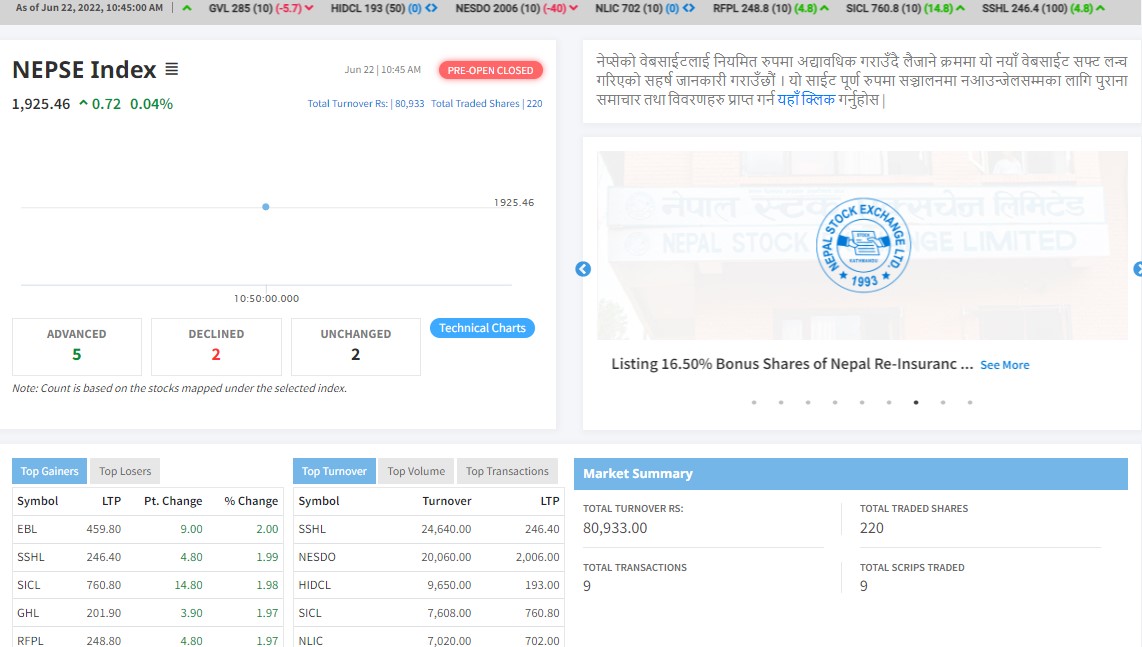Screen dimensions: 1142x647
Task: Click SICL symbol in Top Gainers table
Action: point(28,585)
